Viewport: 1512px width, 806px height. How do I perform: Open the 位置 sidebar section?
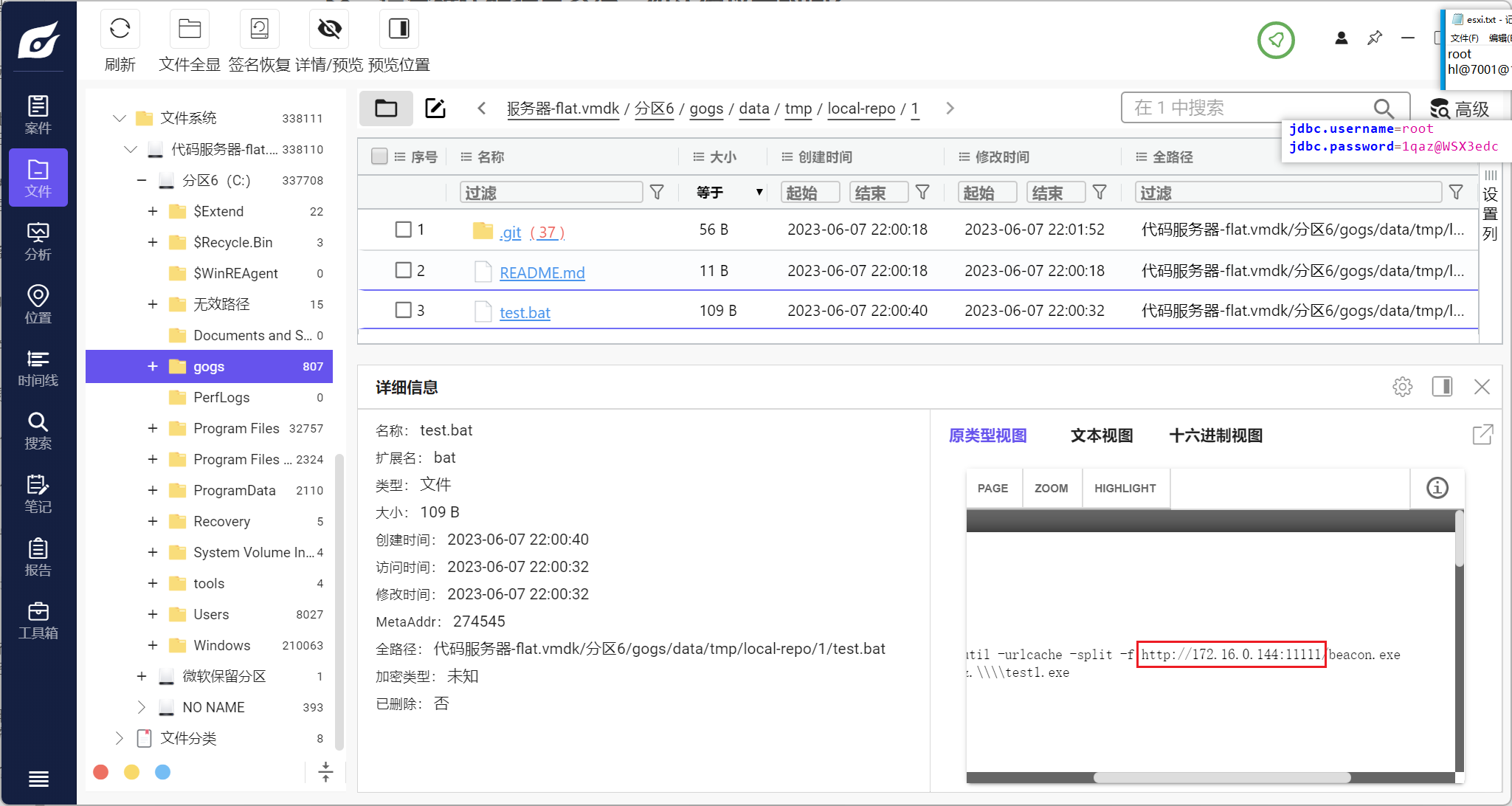pyautogui.click(x=38, y=304)
